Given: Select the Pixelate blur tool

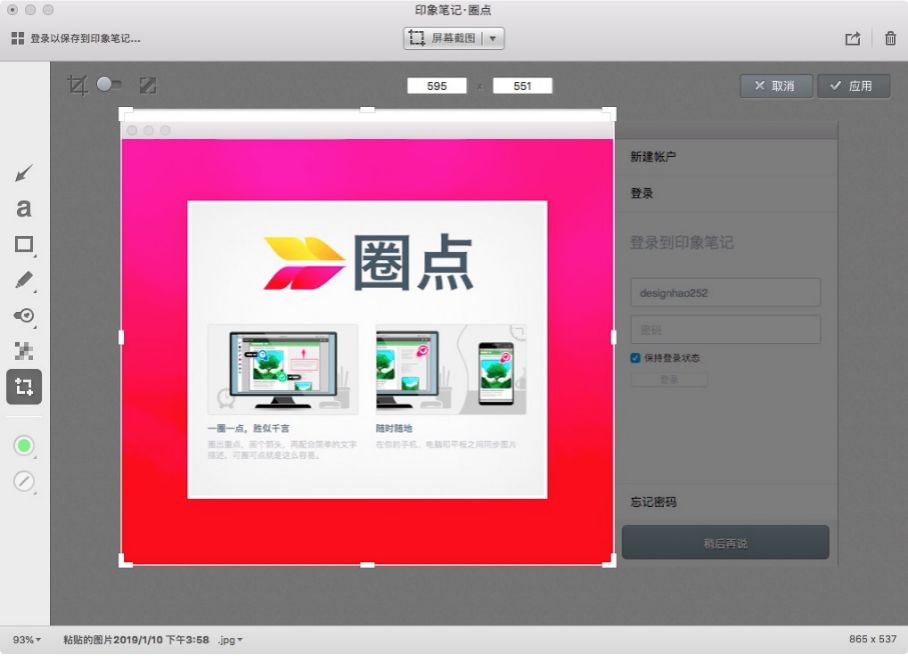Looking at the screenshot, I should 24,351.
